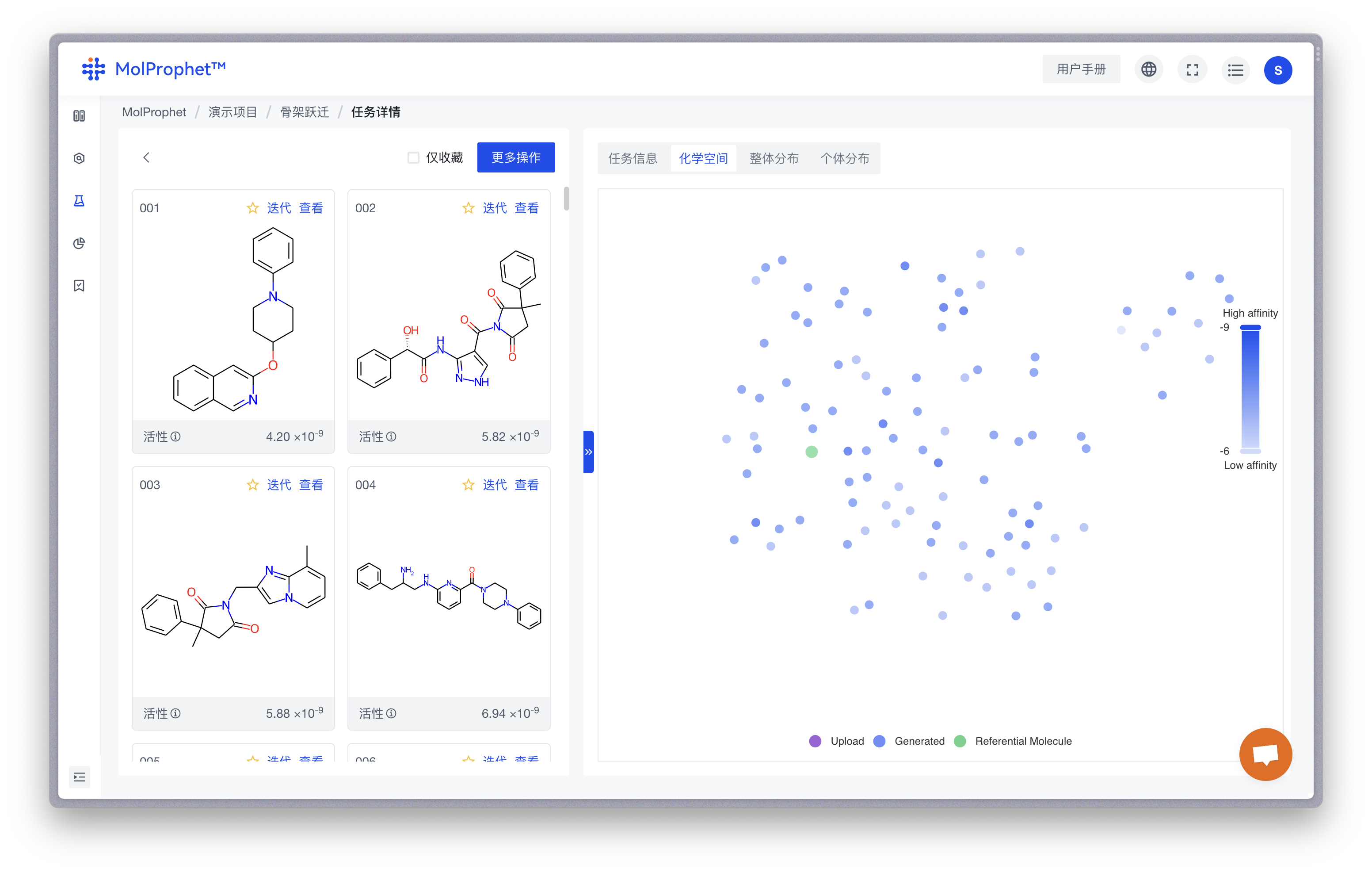This screenshot has height=873, width=1372.
Task: Click molecule 004 structure image
Action: click(449, 597)
